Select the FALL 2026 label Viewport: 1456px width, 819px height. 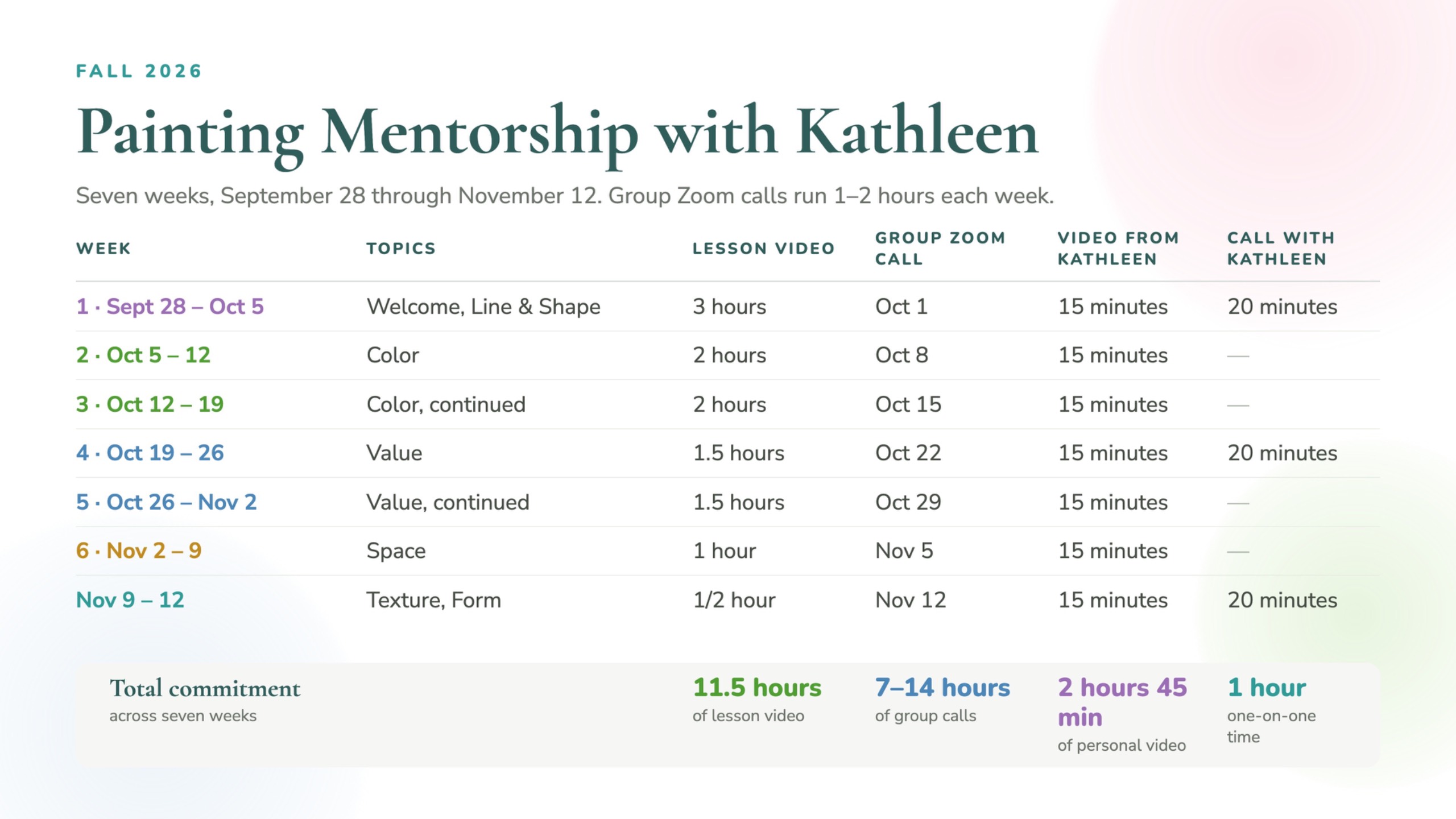point(139,71)
